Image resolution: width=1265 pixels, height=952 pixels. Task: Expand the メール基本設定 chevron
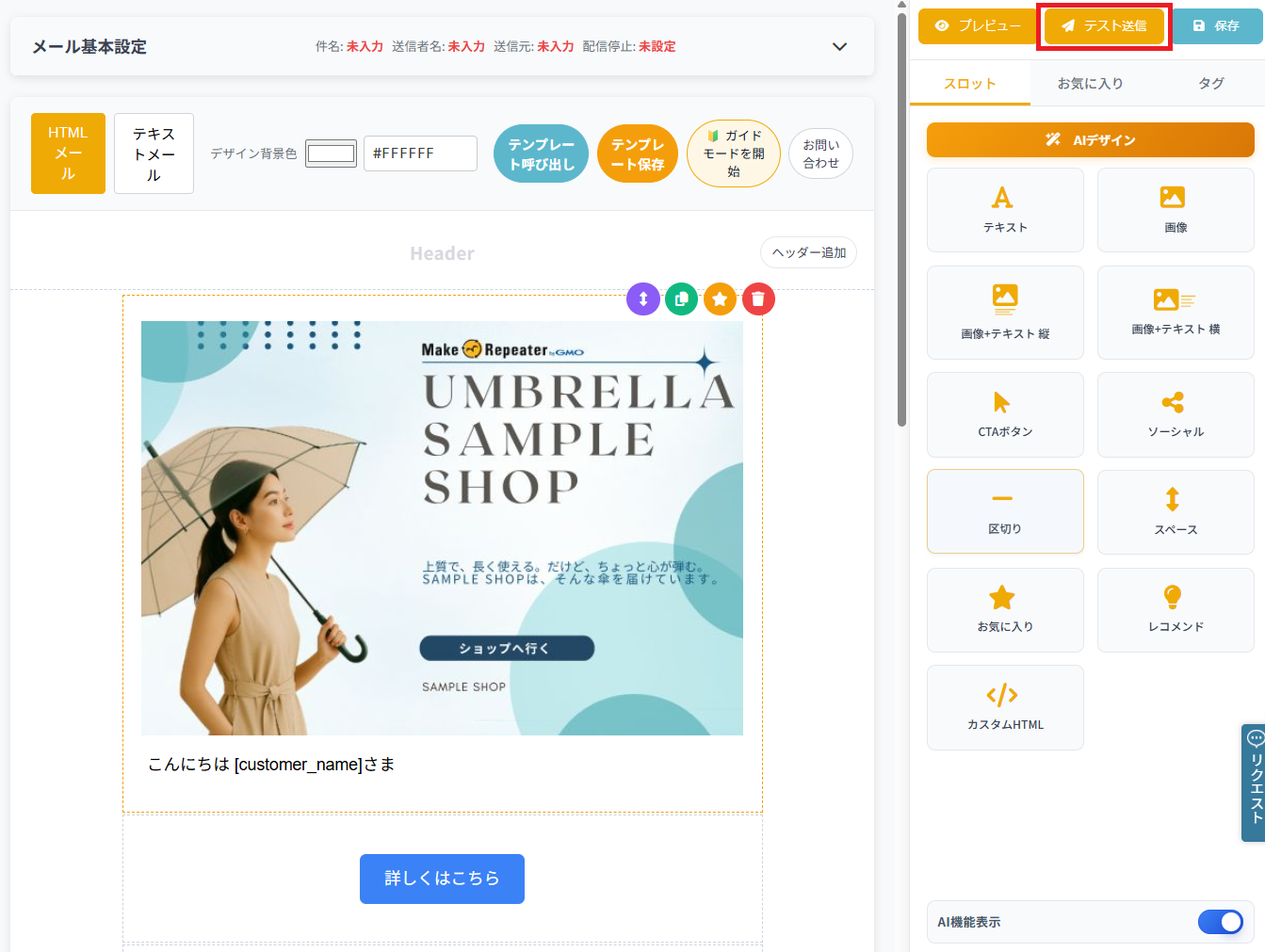(x=839, y=46)
